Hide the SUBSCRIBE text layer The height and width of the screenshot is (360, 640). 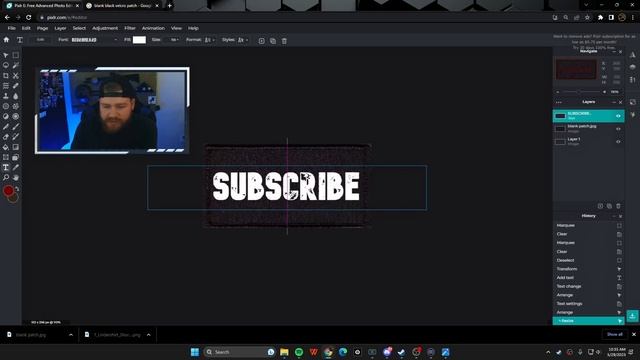click(618, 116)
